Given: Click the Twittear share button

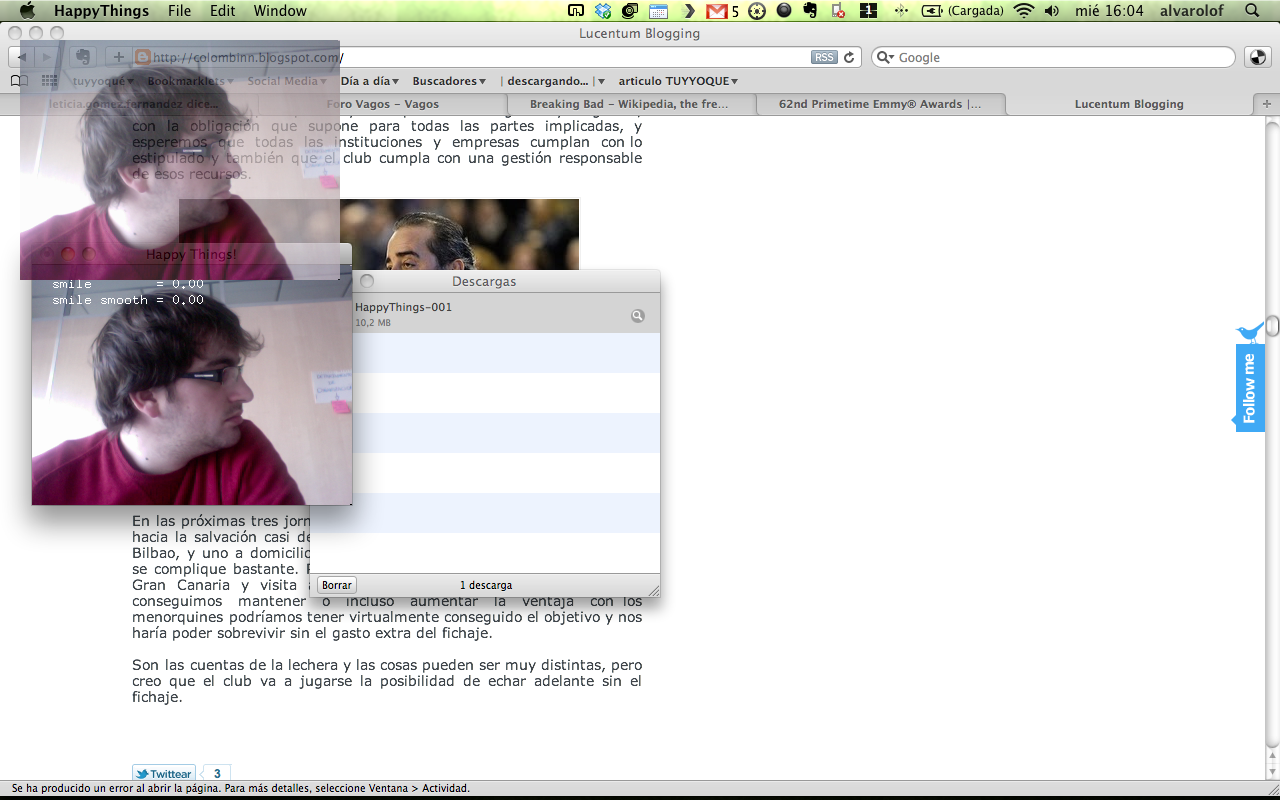Looking at the screenshot, I should click(164, 774).
